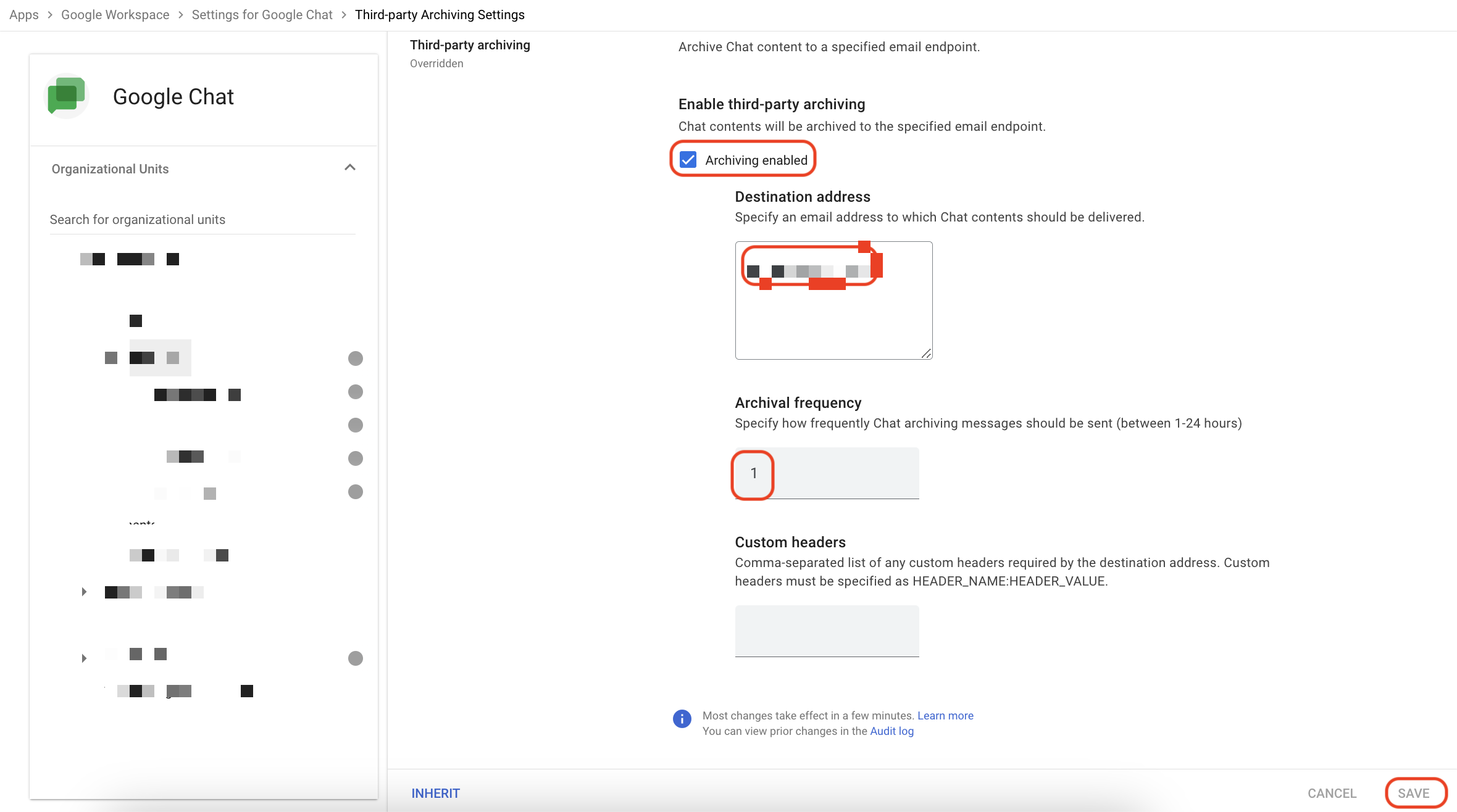
Task: Uncheck the Archiving enabled checkbox
Action: click(x=688, y=160)
